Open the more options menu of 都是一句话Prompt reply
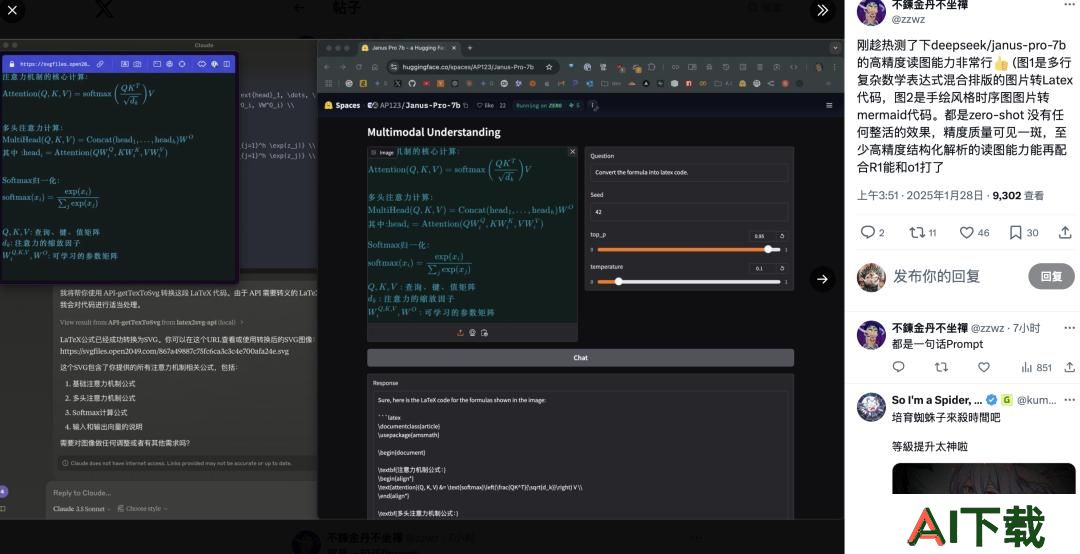The image size is (1080, 554). click(1069, 328)
